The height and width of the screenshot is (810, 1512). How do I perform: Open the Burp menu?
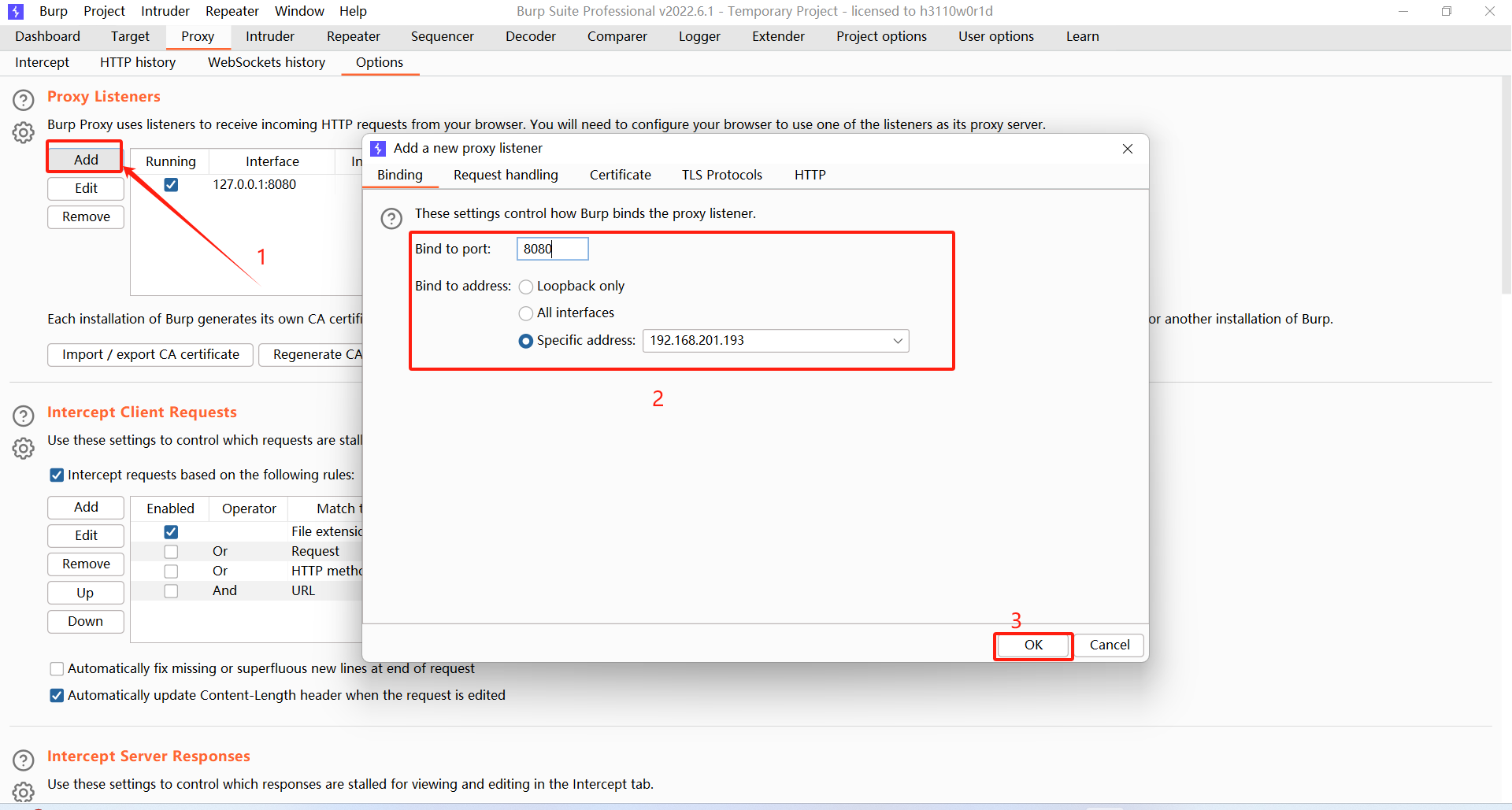pos(54,11)
